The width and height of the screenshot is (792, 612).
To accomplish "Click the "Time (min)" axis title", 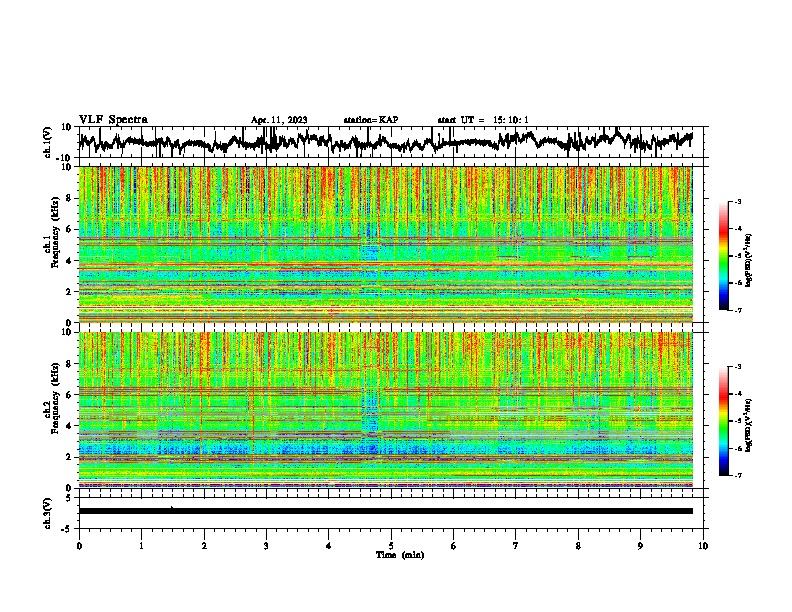I will pyautogui.click(x=400, y=555).
